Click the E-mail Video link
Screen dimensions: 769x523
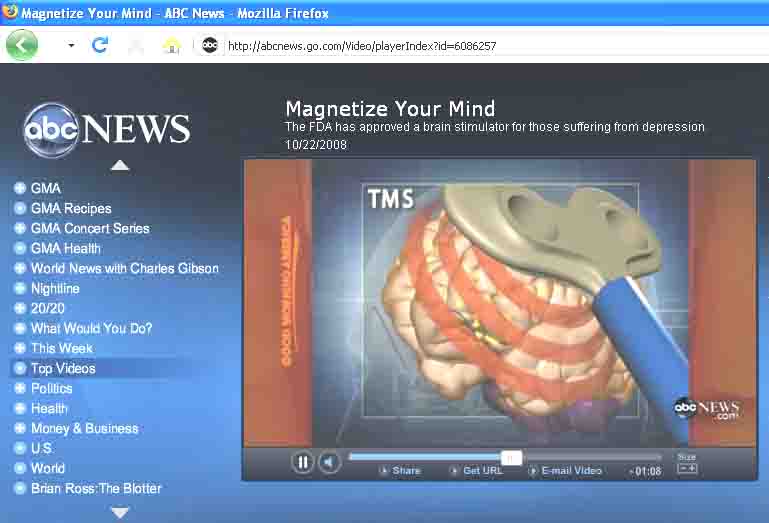pyautogui.click(x=571, y=471)
